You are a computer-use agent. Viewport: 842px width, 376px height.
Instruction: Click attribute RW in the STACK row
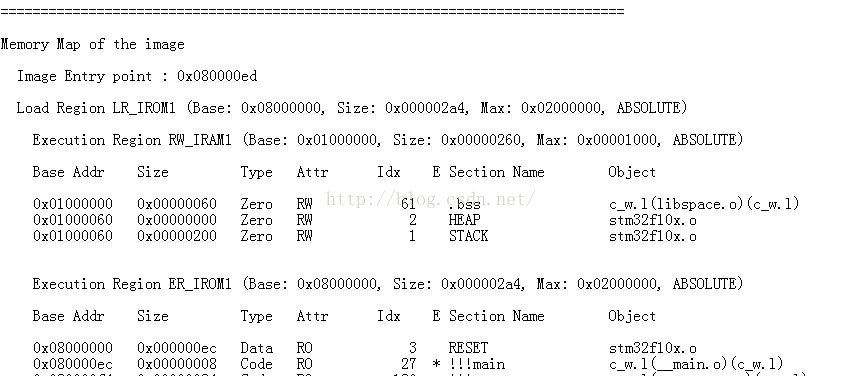coord(304,236)
